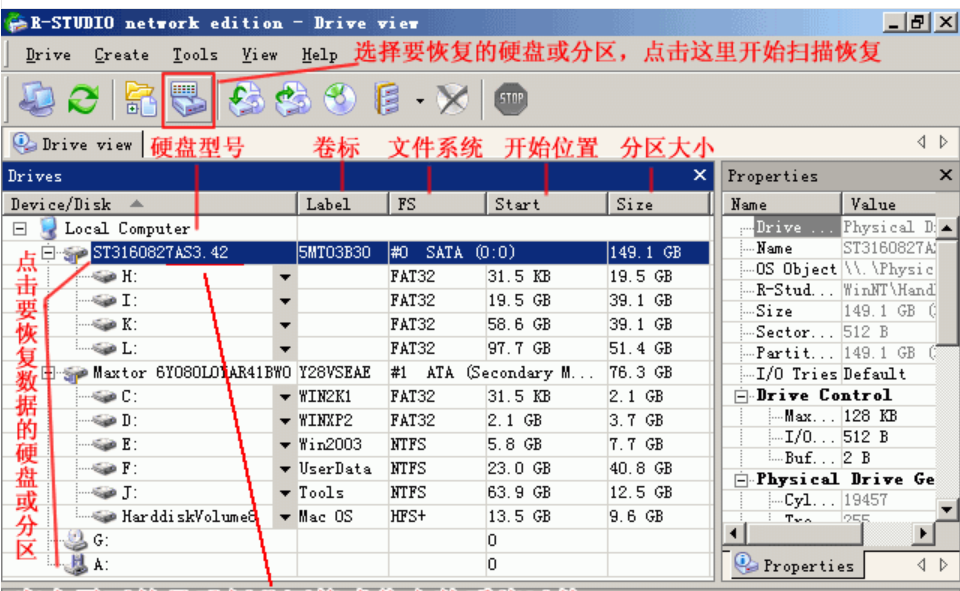Open the Drive menu
The width and height of the screenshot is (960, 591).
tap(48, 55)
